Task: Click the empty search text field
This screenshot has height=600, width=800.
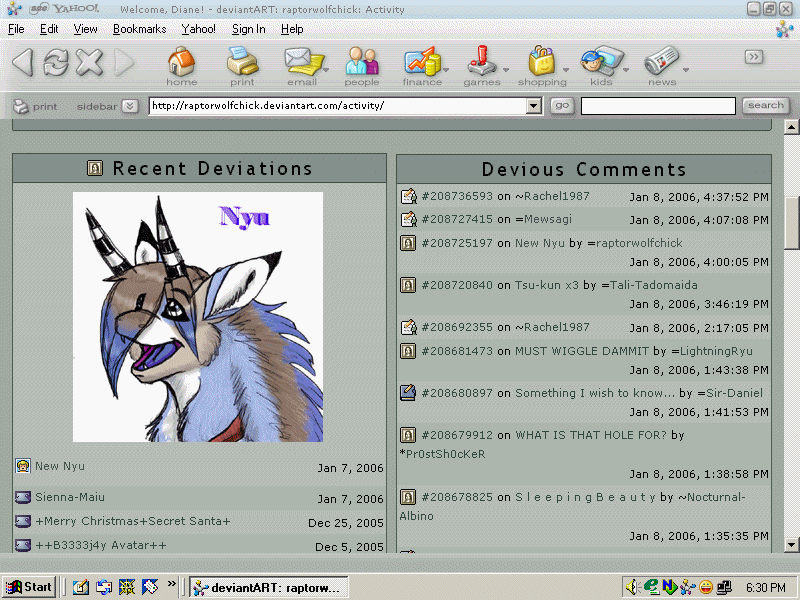Action: click(658, 106)
